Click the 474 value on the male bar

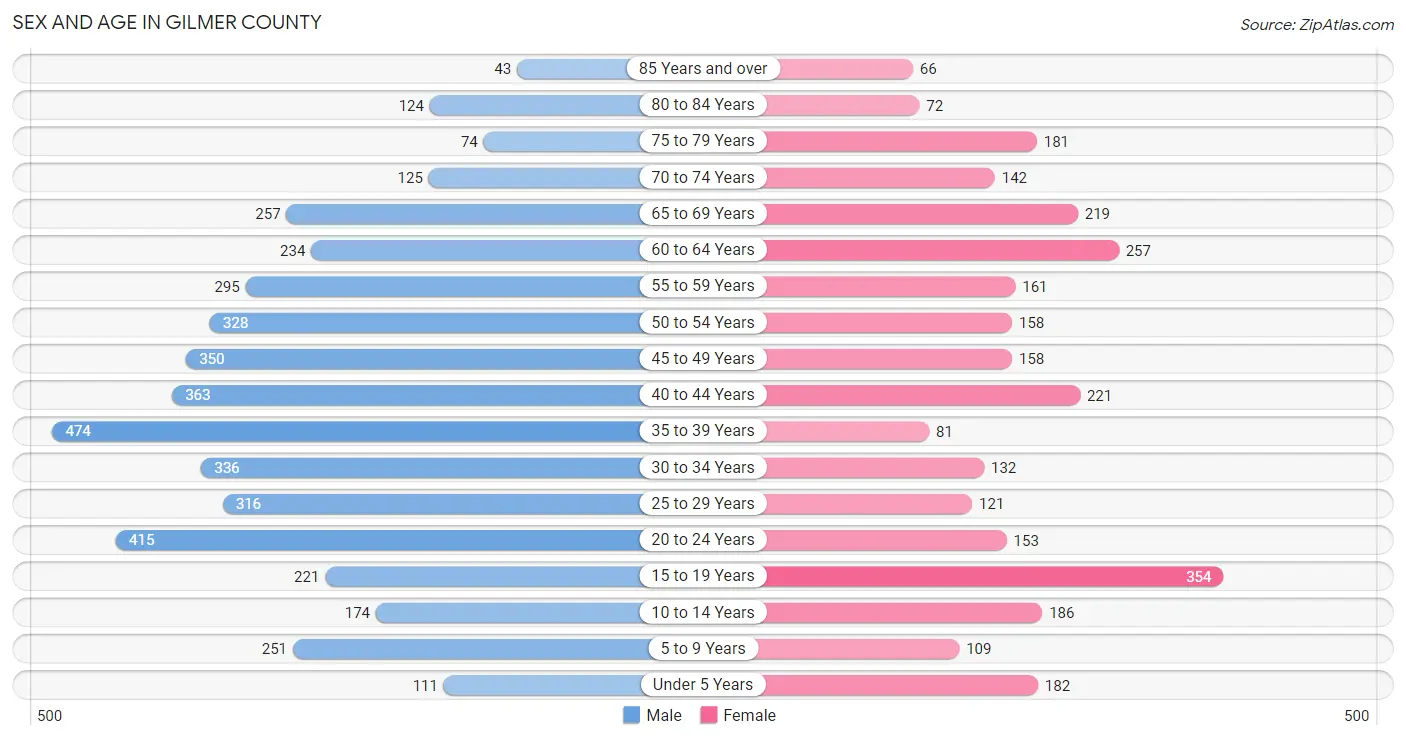point(78,431)
